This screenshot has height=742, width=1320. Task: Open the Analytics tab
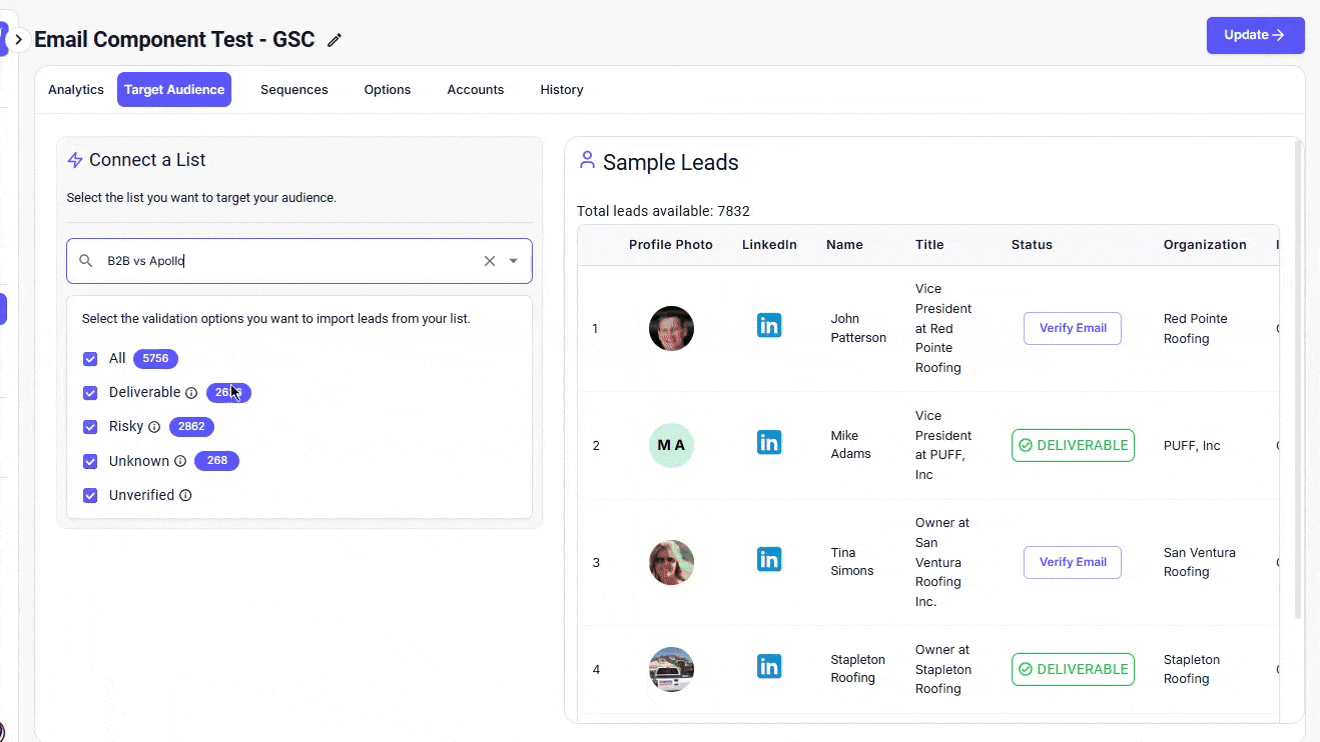(x=76, y=90)
